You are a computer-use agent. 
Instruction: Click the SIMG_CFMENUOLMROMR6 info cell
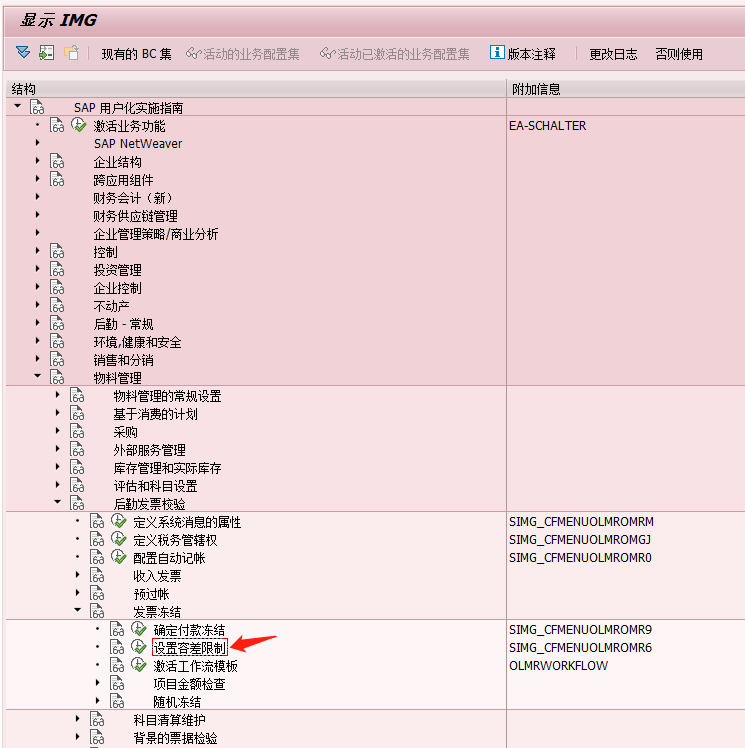point(580,647)
